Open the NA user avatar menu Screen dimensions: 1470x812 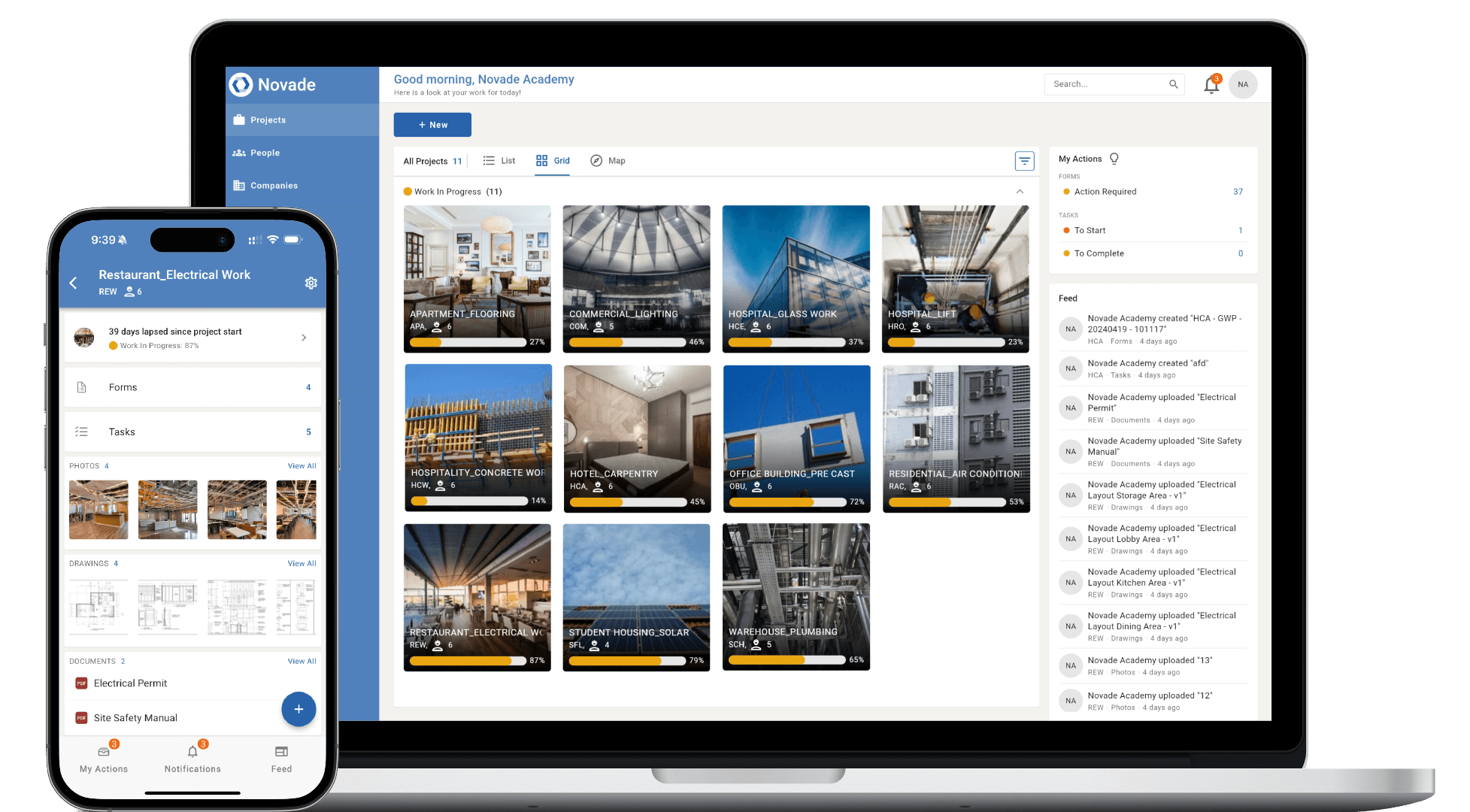click(x=1243, y=84)
